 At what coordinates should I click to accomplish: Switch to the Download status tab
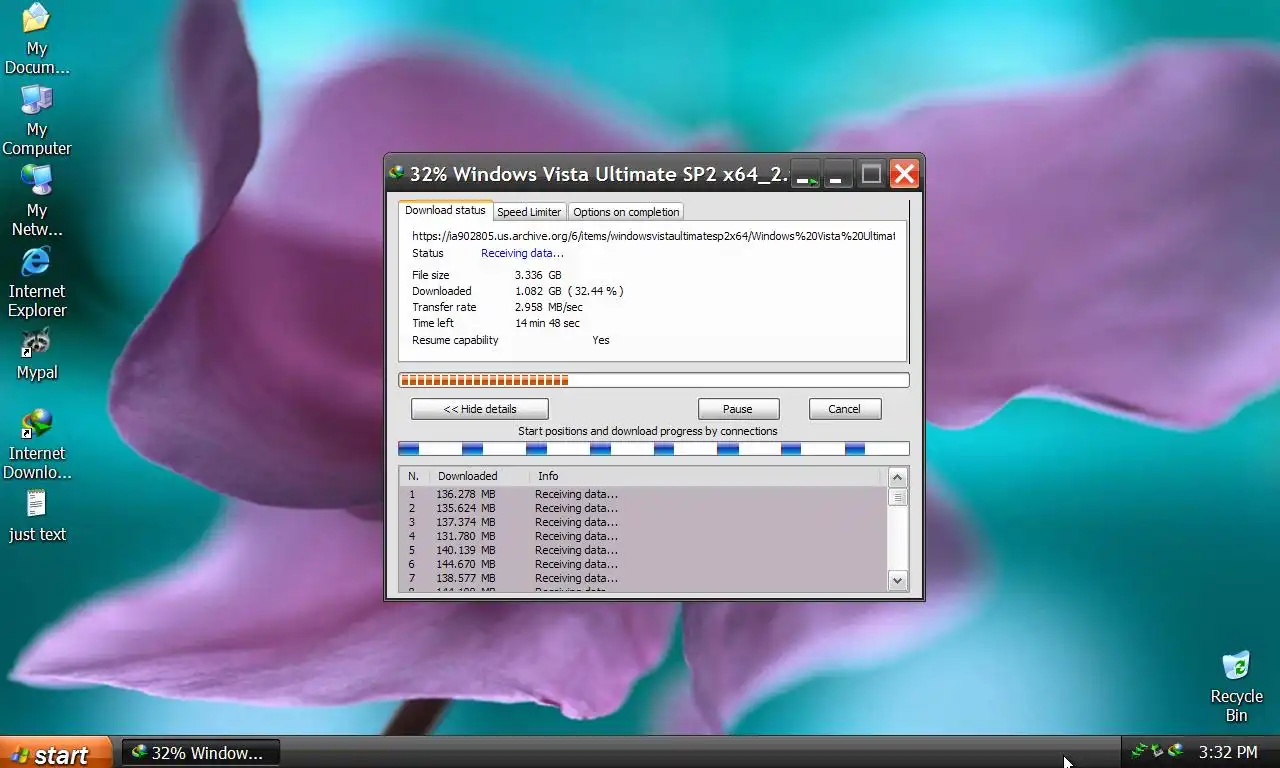tap(445, 211)
